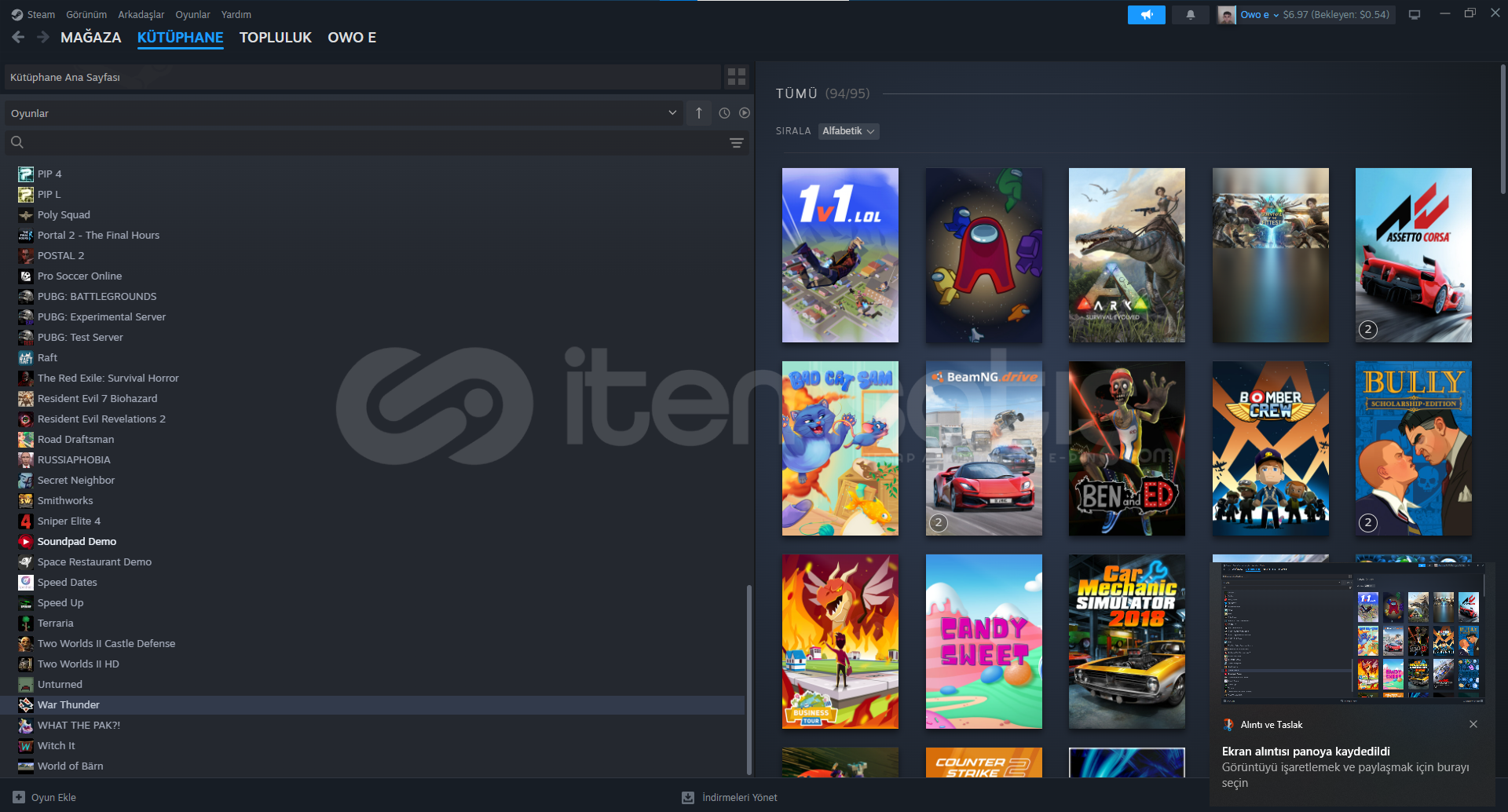Open Kütüphane Ana Sayfası button
Screen dimensions: 1508x812
tap(361, 77)
